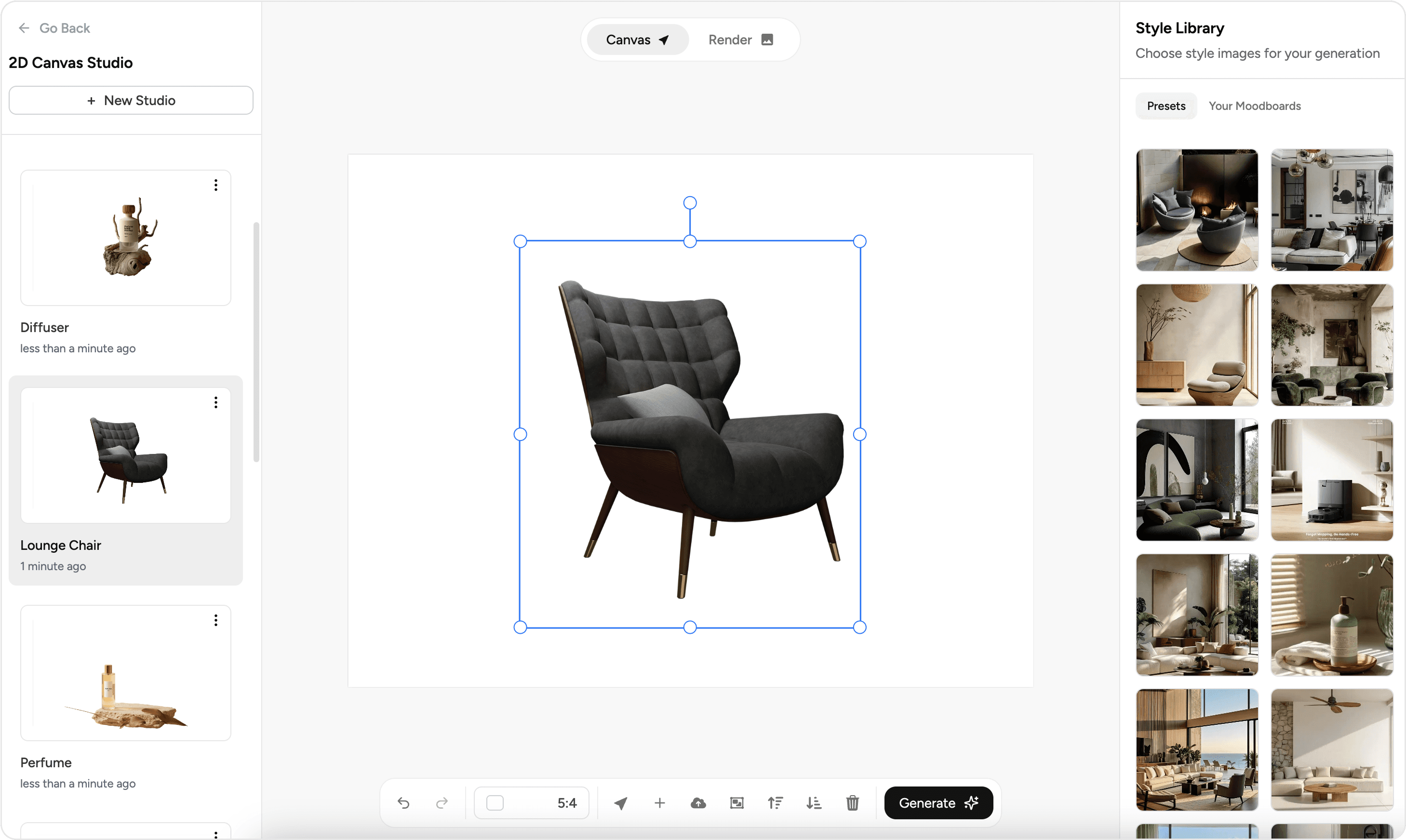This screenshot has height=840, width=1406.
Task: Bring selection forward with up-arrow layer icon
Action: pyautogui.click(x=775, y=802)
